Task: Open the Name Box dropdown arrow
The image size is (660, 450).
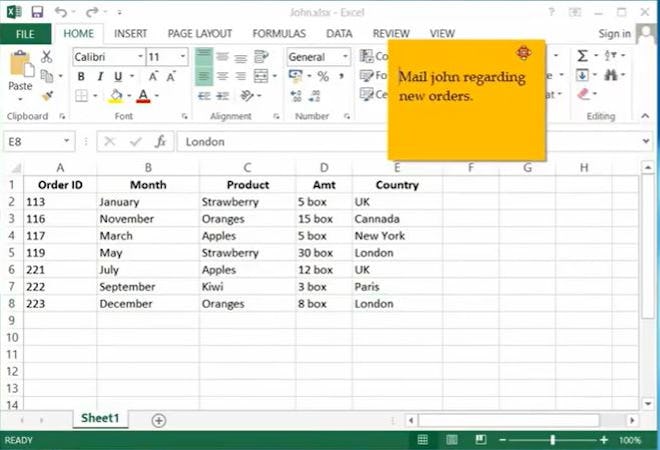Action: pos(67,141)
